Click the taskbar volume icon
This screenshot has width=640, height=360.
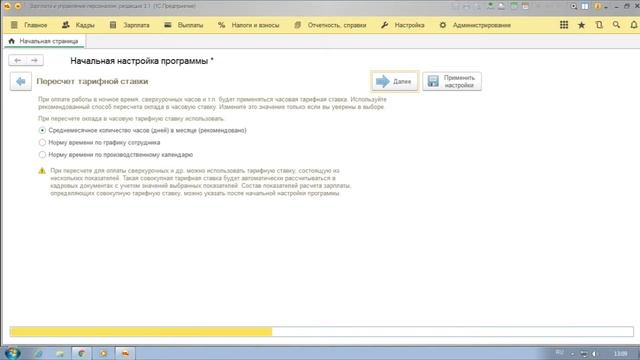595,354
